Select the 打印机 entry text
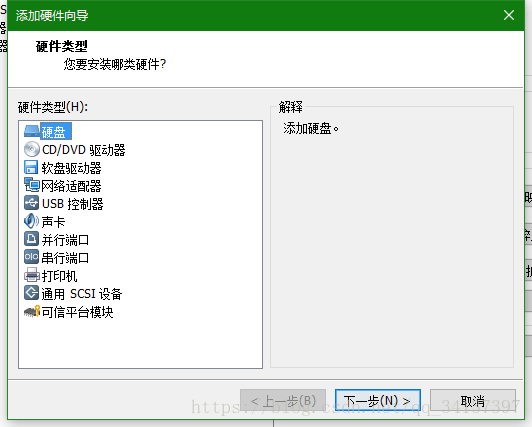Image resolution: width=532 pixels, height=427 pixels. point(59,276)
